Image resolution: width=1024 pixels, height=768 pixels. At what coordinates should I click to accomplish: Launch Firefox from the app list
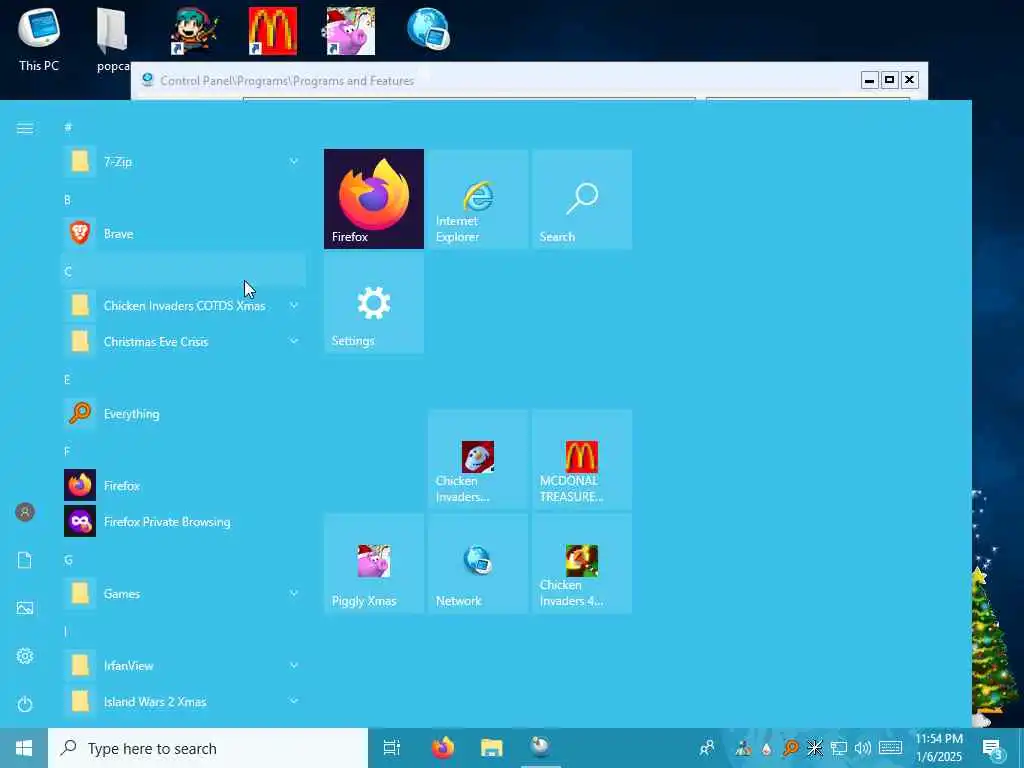(x=184, y=485)
